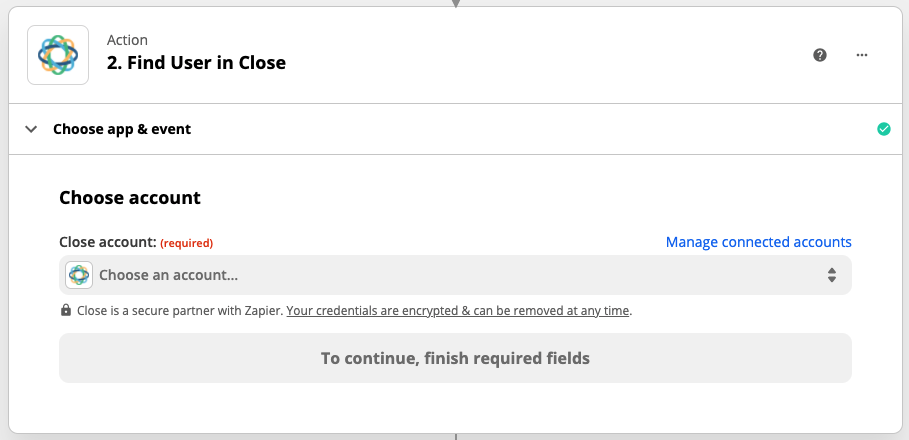The width and height of the screenshot is (909, 440).
Task: Click the Choose account heading
Action: [x=130, y=198]
